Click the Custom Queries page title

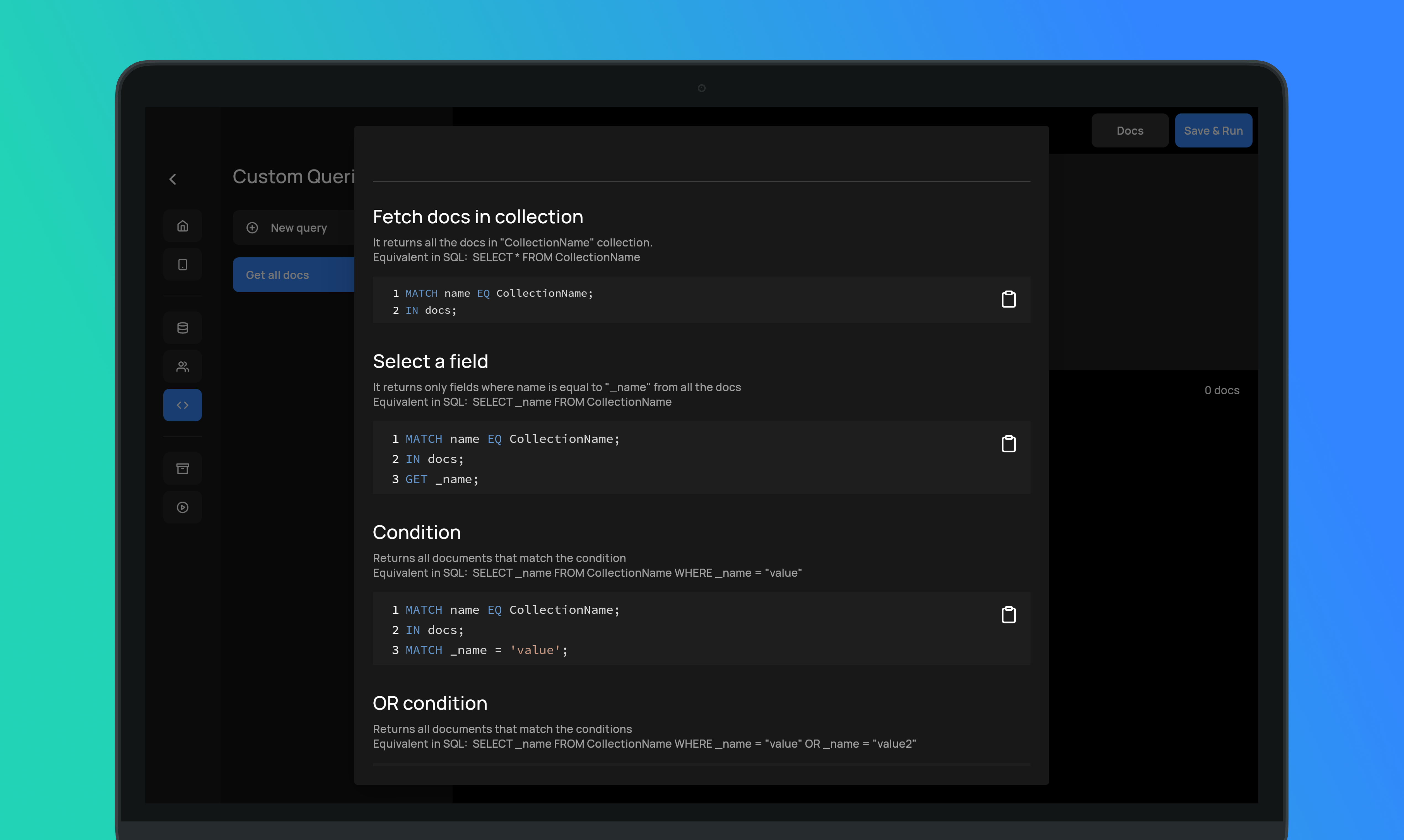point(294,177)
